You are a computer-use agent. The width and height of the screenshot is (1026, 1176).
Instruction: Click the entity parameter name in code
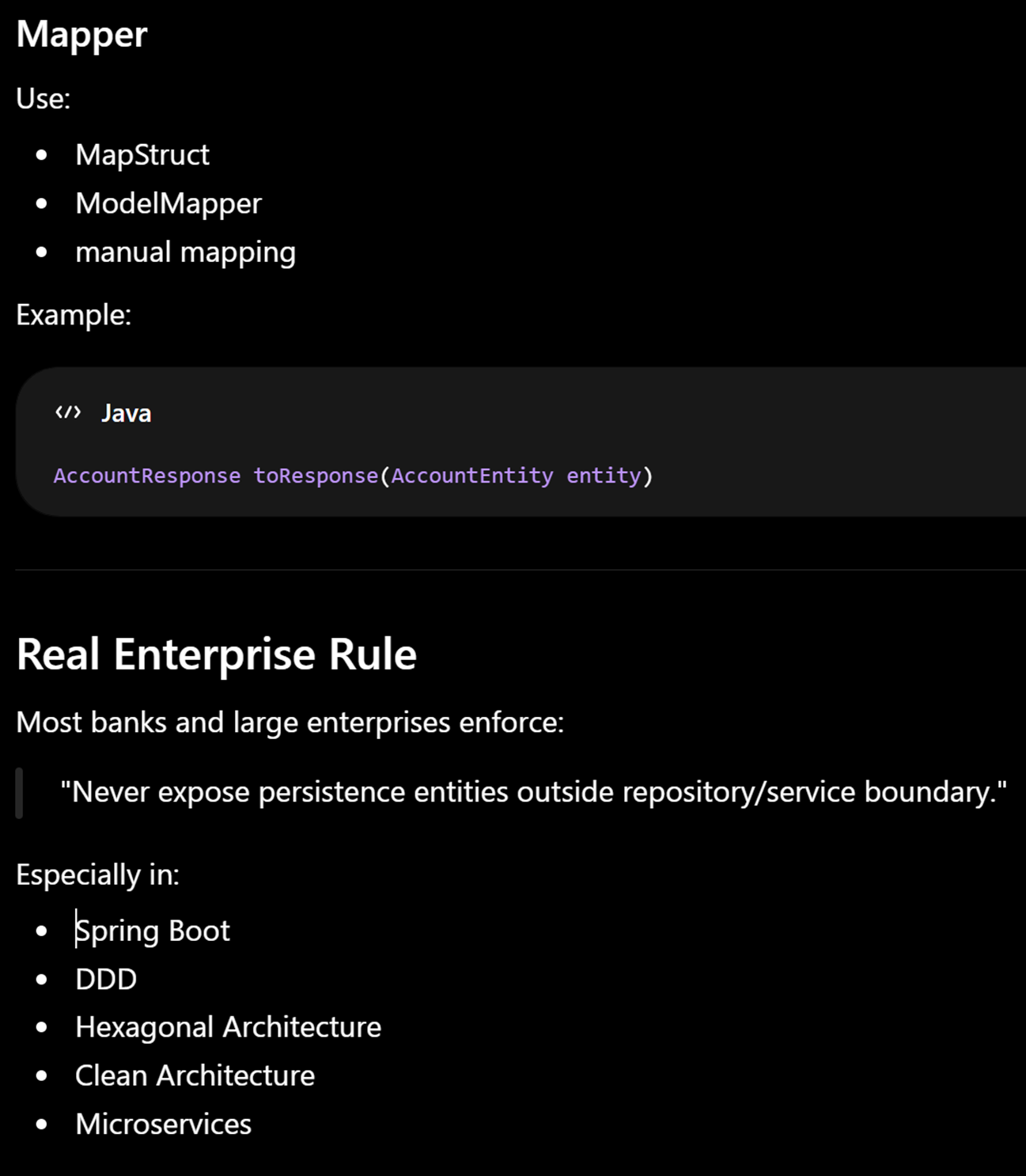click(x=604, y=476)
